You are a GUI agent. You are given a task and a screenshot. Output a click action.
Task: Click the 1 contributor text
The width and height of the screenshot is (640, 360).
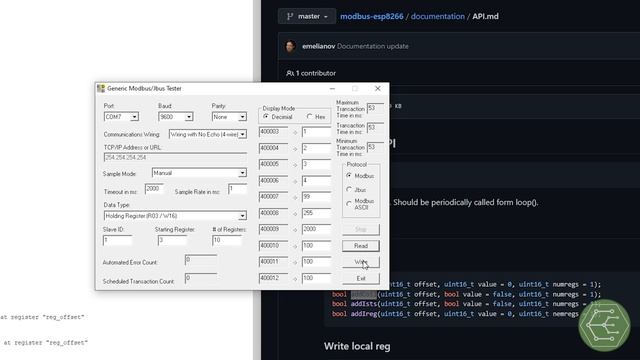[316, 73]
